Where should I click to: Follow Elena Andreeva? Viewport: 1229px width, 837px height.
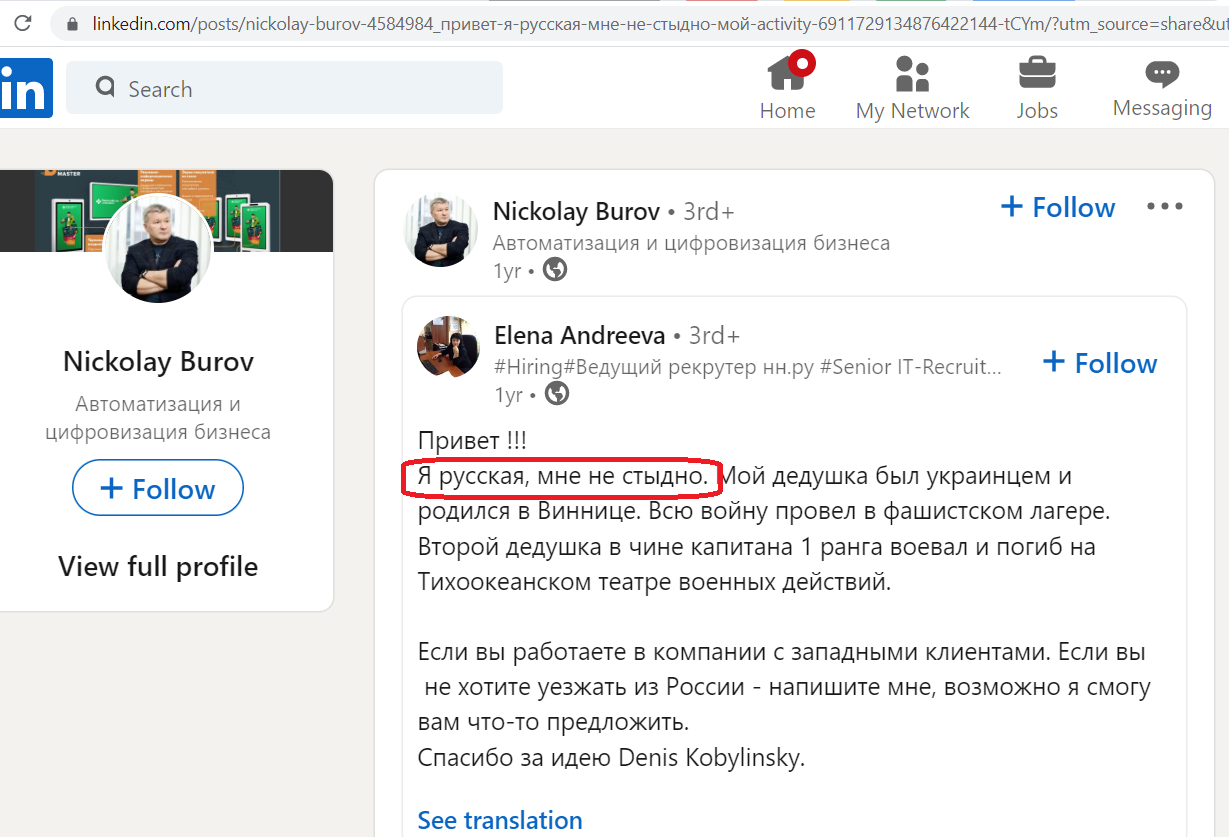[x=1100, y=363]
